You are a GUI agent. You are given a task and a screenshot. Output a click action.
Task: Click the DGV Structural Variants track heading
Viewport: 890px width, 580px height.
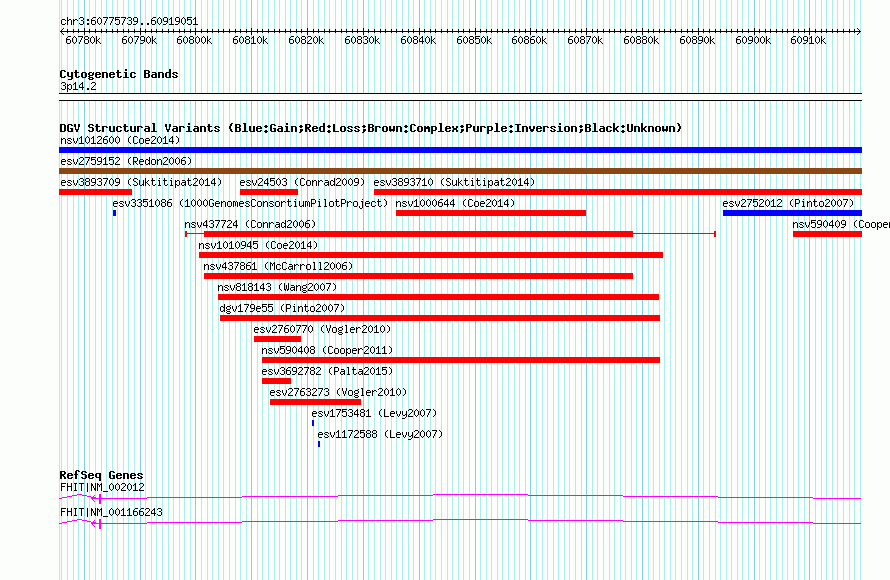click(x=371, y=128)
